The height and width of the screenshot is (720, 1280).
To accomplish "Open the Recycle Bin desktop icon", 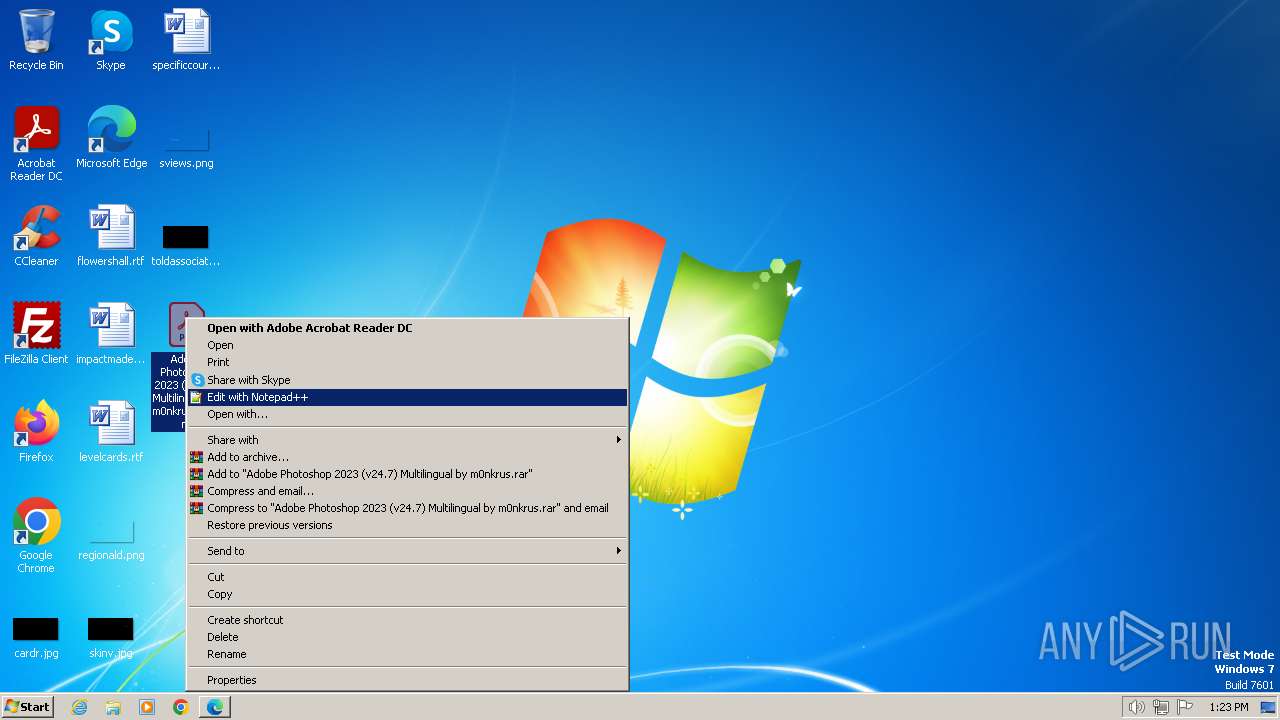I will (36, 40).
